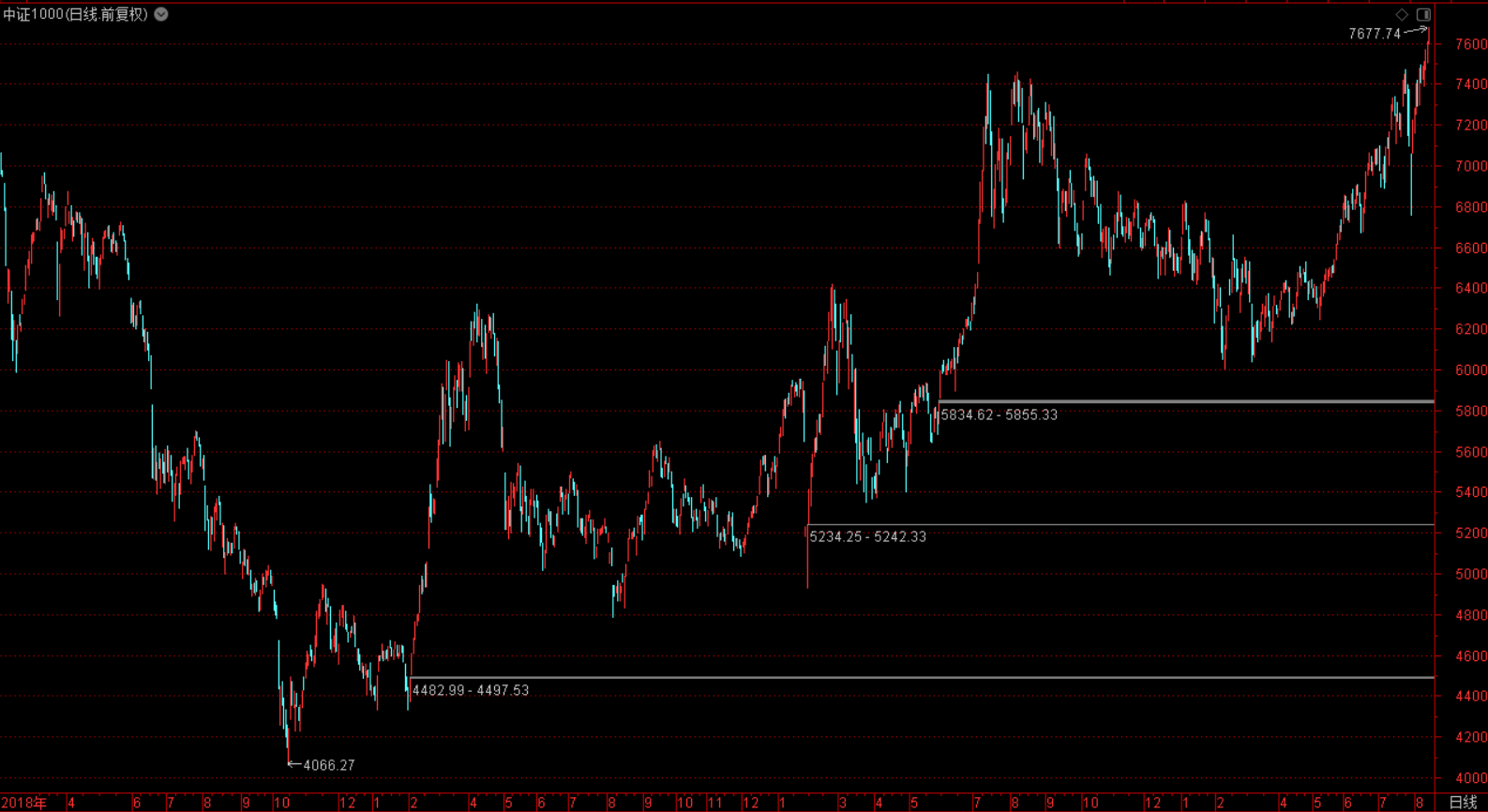This screenshot has height=812, width=1488.
Task: Toggle the side panel layout icon
Action: pos(1423,14)
